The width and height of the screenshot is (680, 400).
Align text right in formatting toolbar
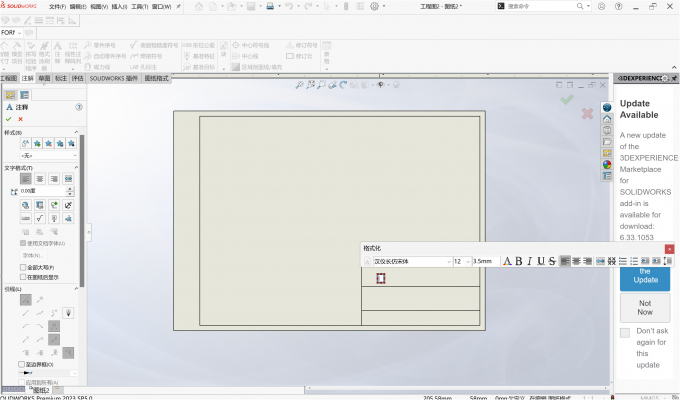pos(587,261)
